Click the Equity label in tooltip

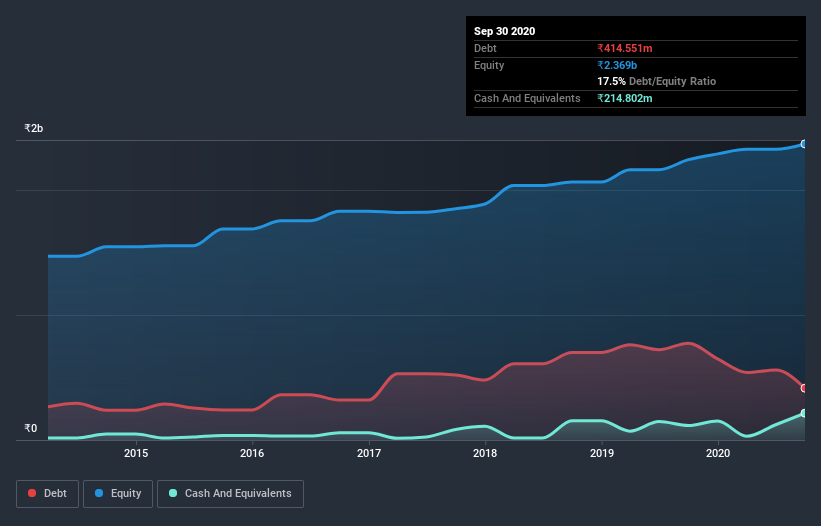(489, 65)
